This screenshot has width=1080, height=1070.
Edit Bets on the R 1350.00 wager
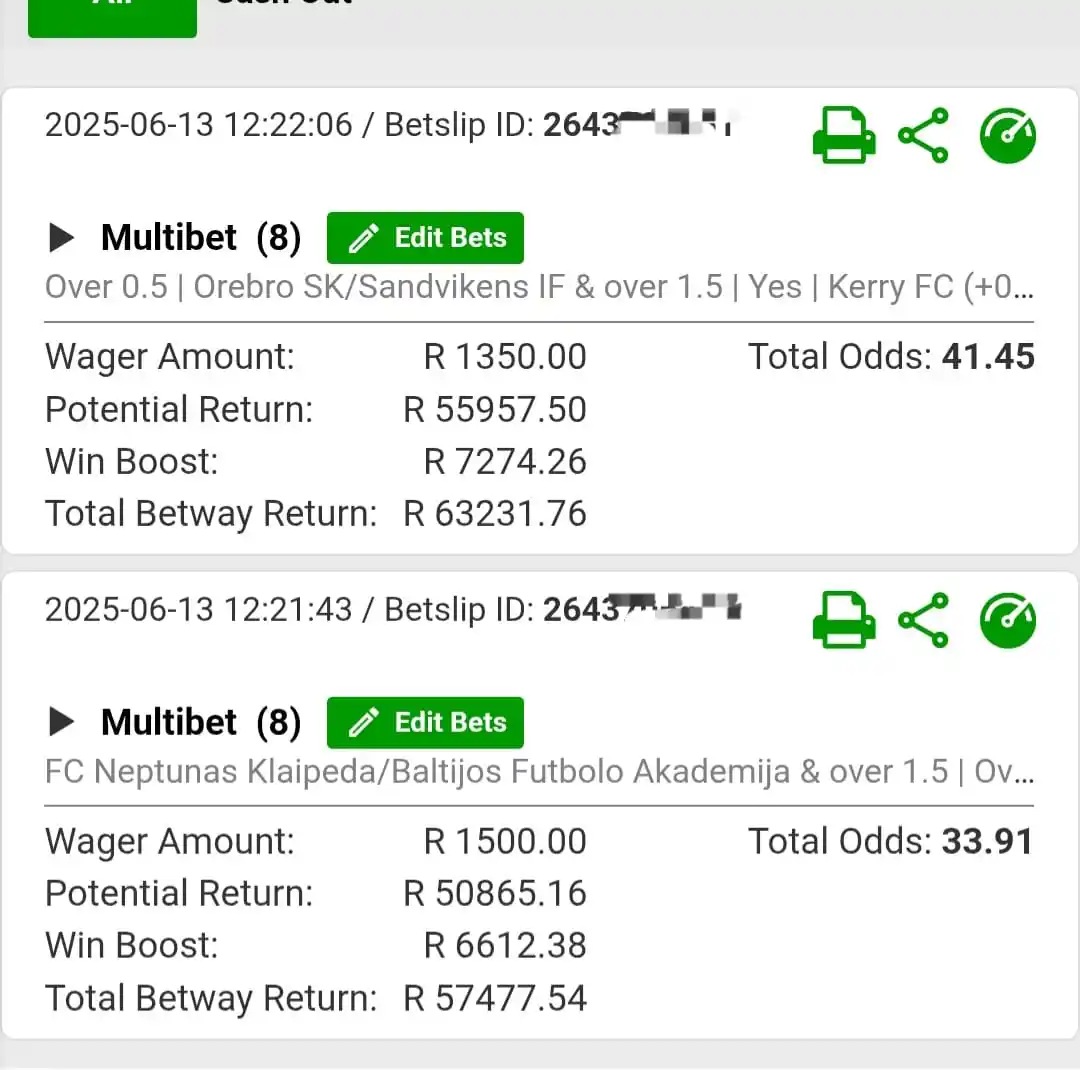[425, 238]
